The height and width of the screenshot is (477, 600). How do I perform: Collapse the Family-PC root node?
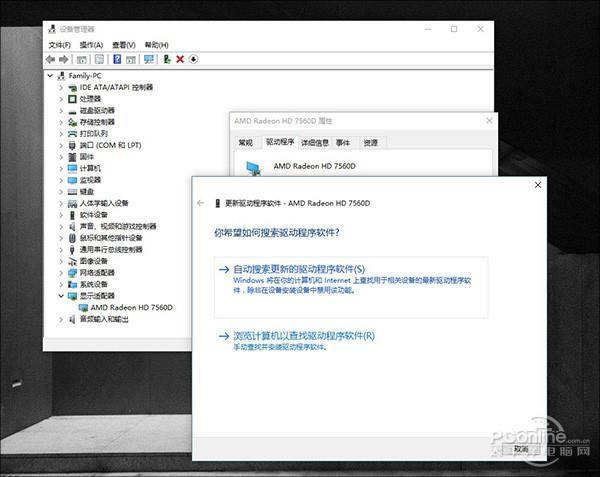pos(50,76)
